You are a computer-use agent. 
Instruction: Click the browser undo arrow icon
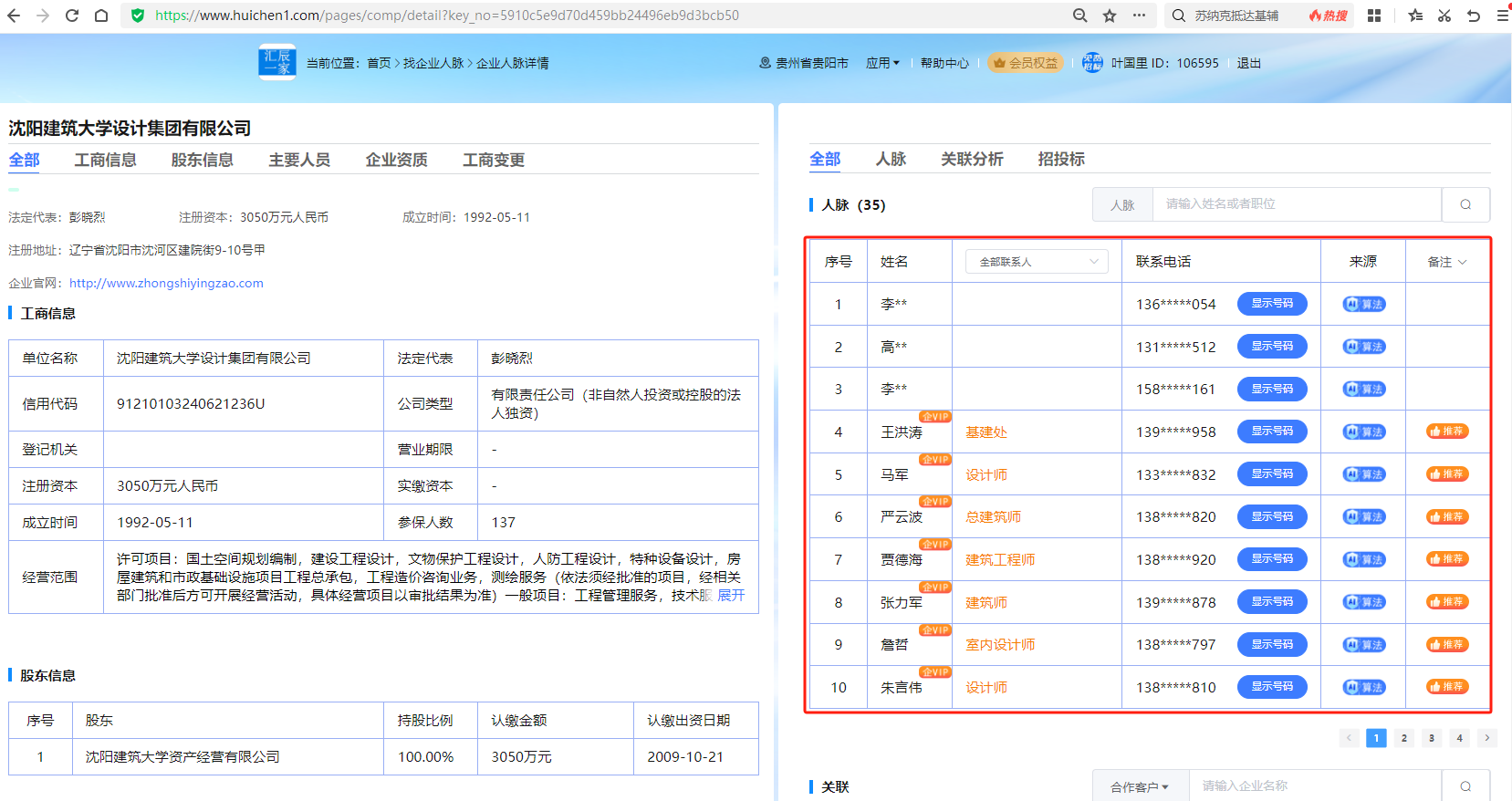click(x=1474, y=16)
